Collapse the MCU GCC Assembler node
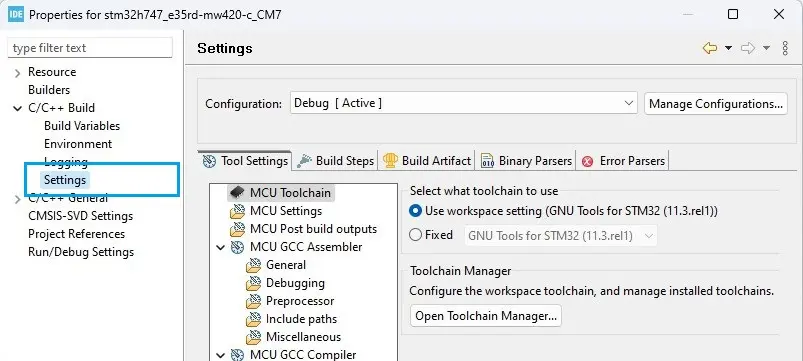 221,247
